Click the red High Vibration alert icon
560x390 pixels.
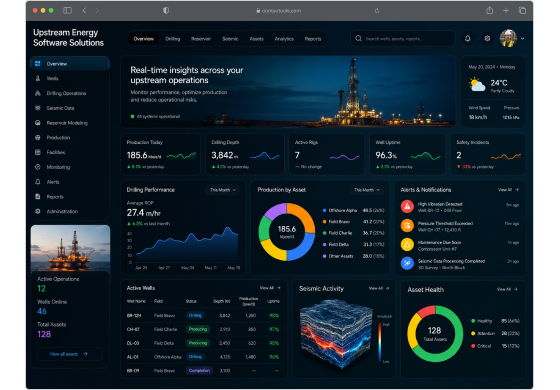[407, 206]
